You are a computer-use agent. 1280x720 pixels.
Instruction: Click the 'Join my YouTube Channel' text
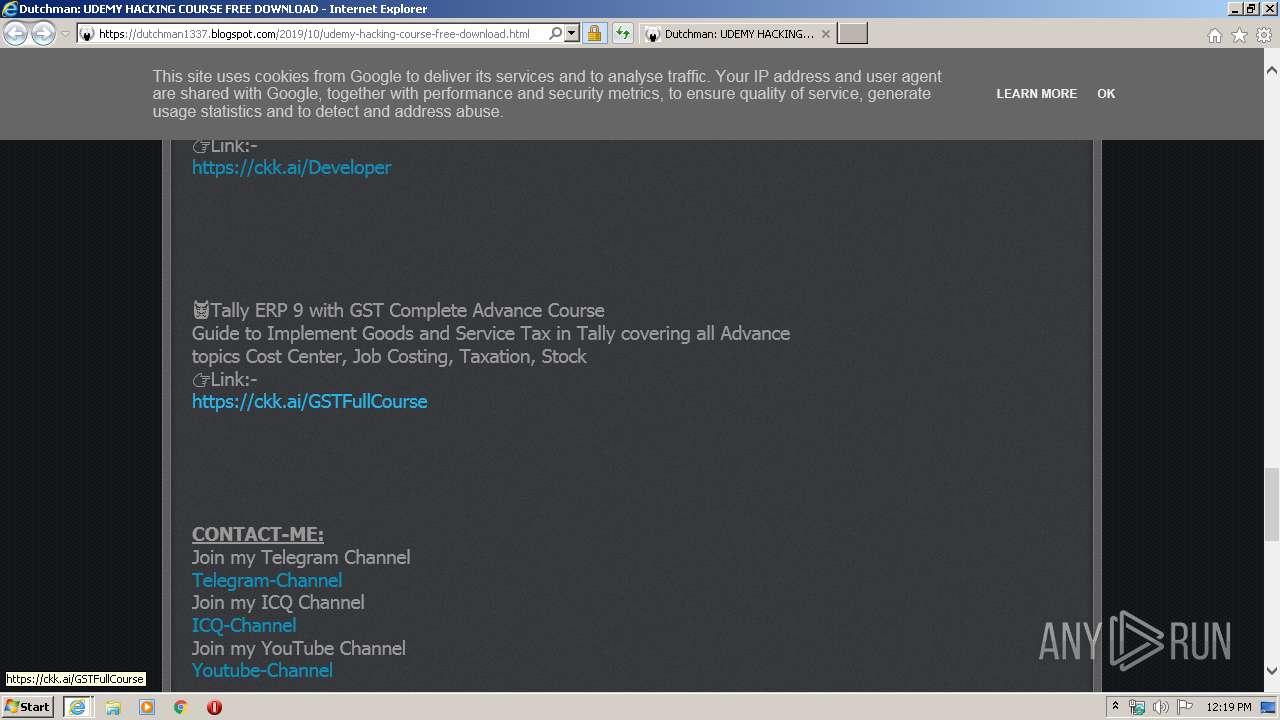[x=299, y=649]
